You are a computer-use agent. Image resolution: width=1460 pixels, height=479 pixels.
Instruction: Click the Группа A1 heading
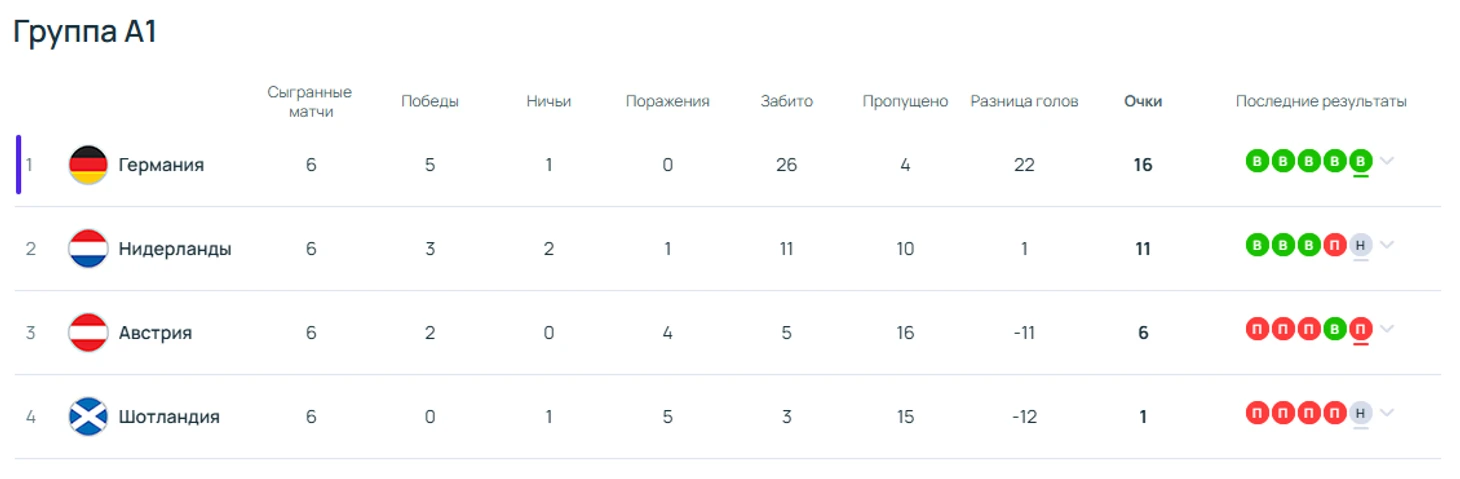click(85, 32)
